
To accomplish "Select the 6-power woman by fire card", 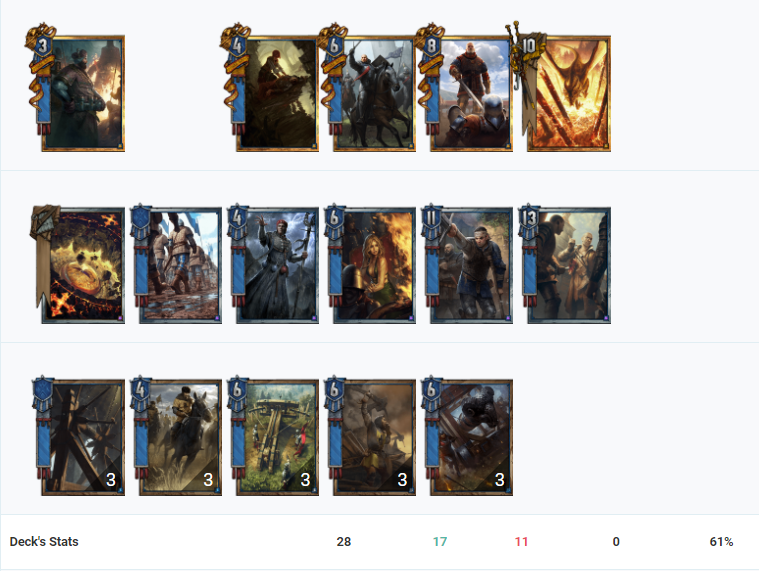I will pos(371,264).
